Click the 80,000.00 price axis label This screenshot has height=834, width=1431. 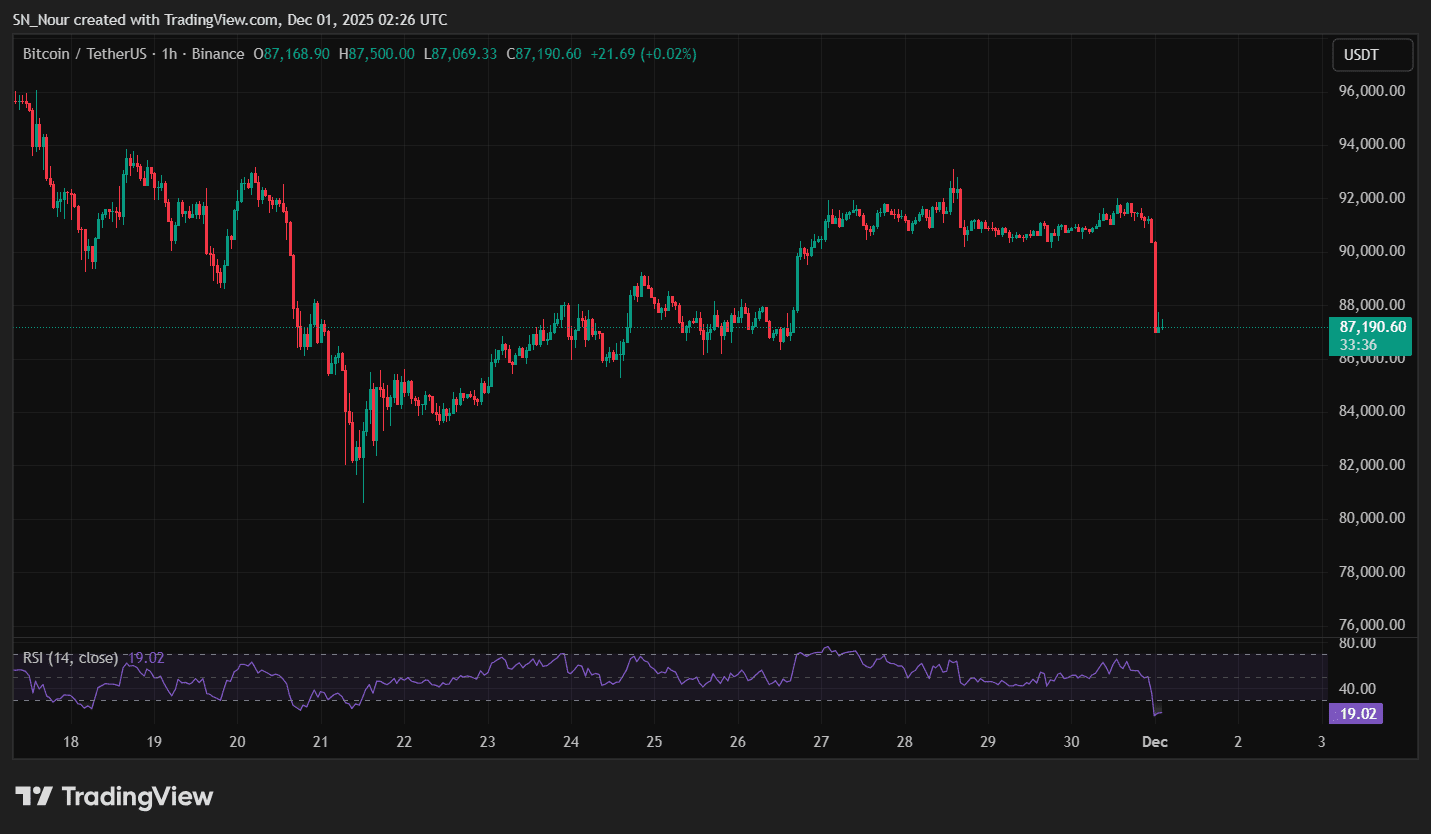click(x=1371, y=518)
